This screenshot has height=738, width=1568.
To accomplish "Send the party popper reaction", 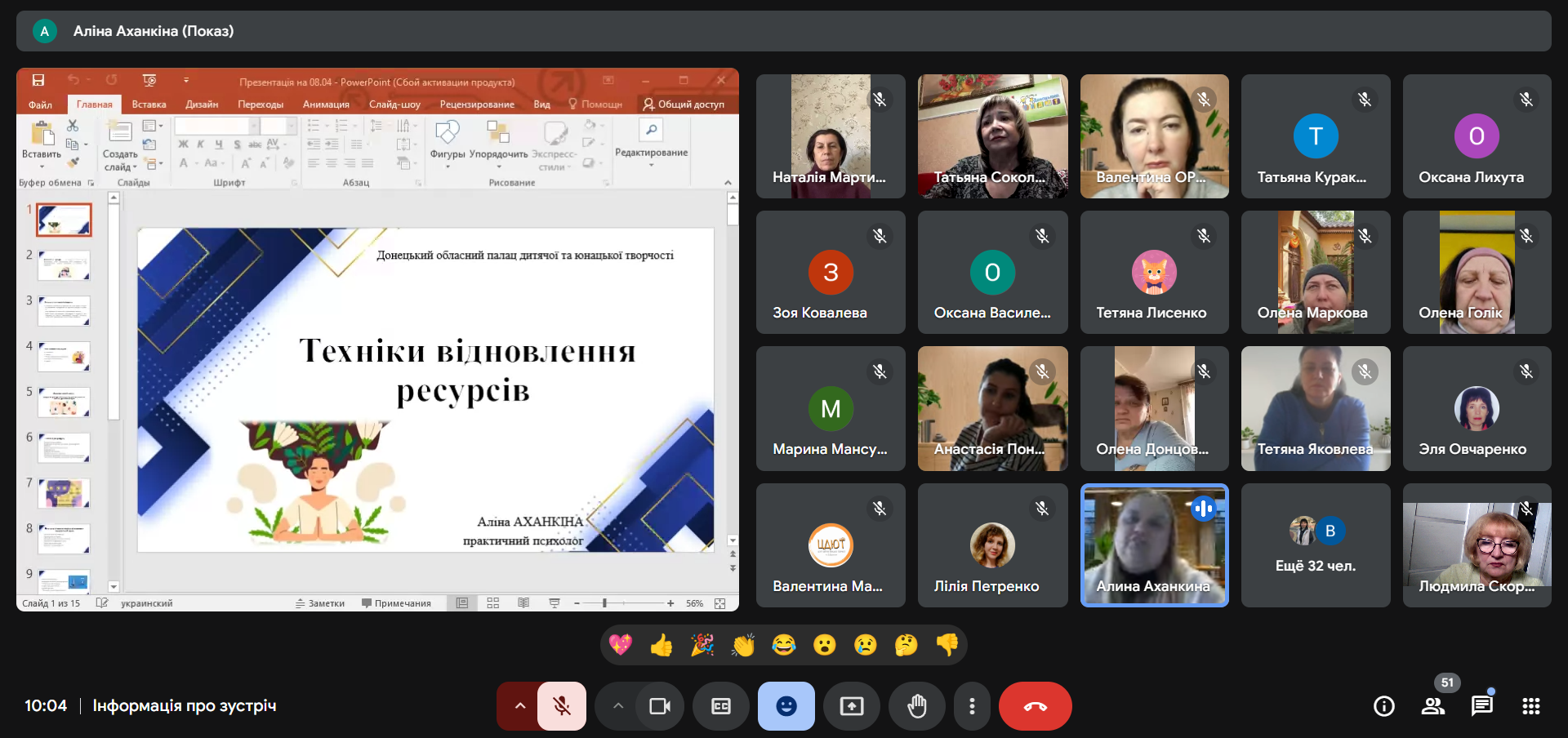I will point(702,645).
